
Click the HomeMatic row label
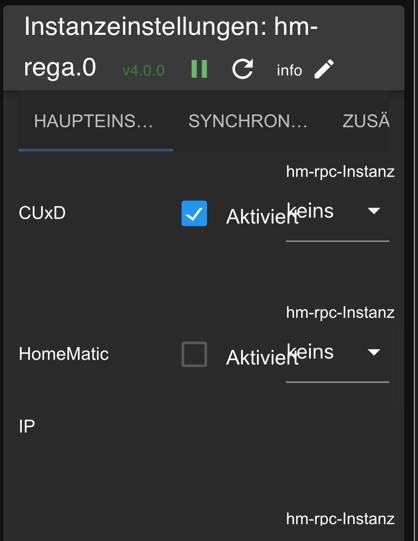pos(64,354)
